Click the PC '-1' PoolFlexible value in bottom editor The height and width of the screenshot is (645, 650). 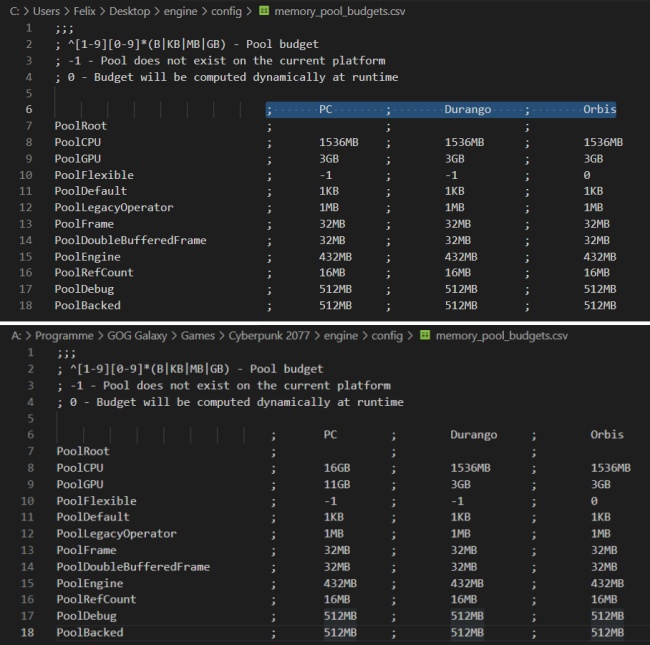330,501
